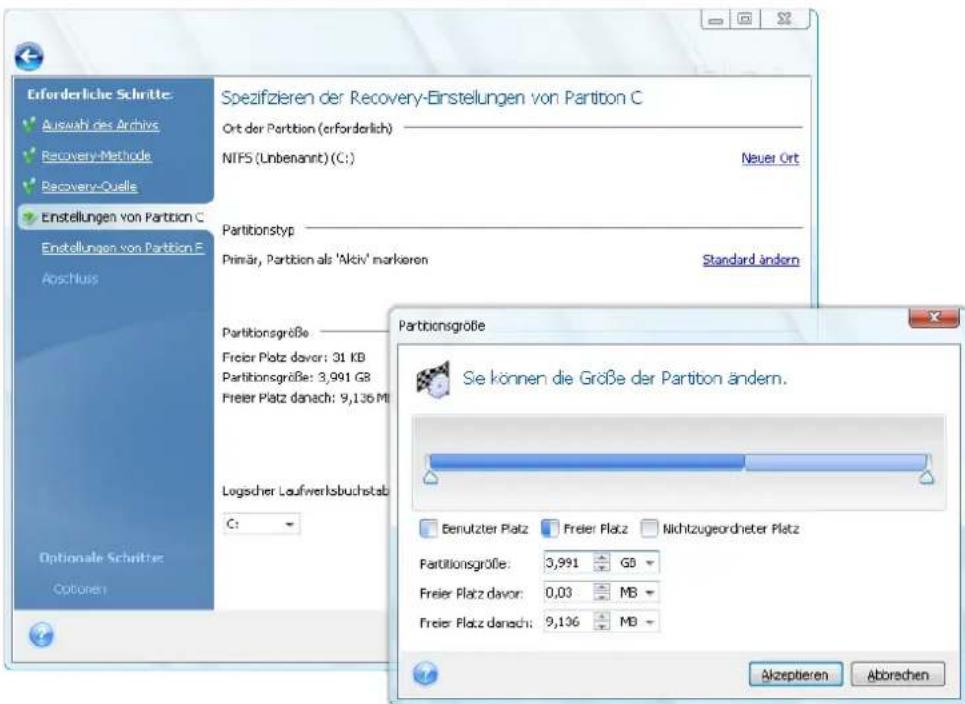This screenshot has width=965, height=704.
Task: Select the Abschluss step
Action: [x=70, y=278]
